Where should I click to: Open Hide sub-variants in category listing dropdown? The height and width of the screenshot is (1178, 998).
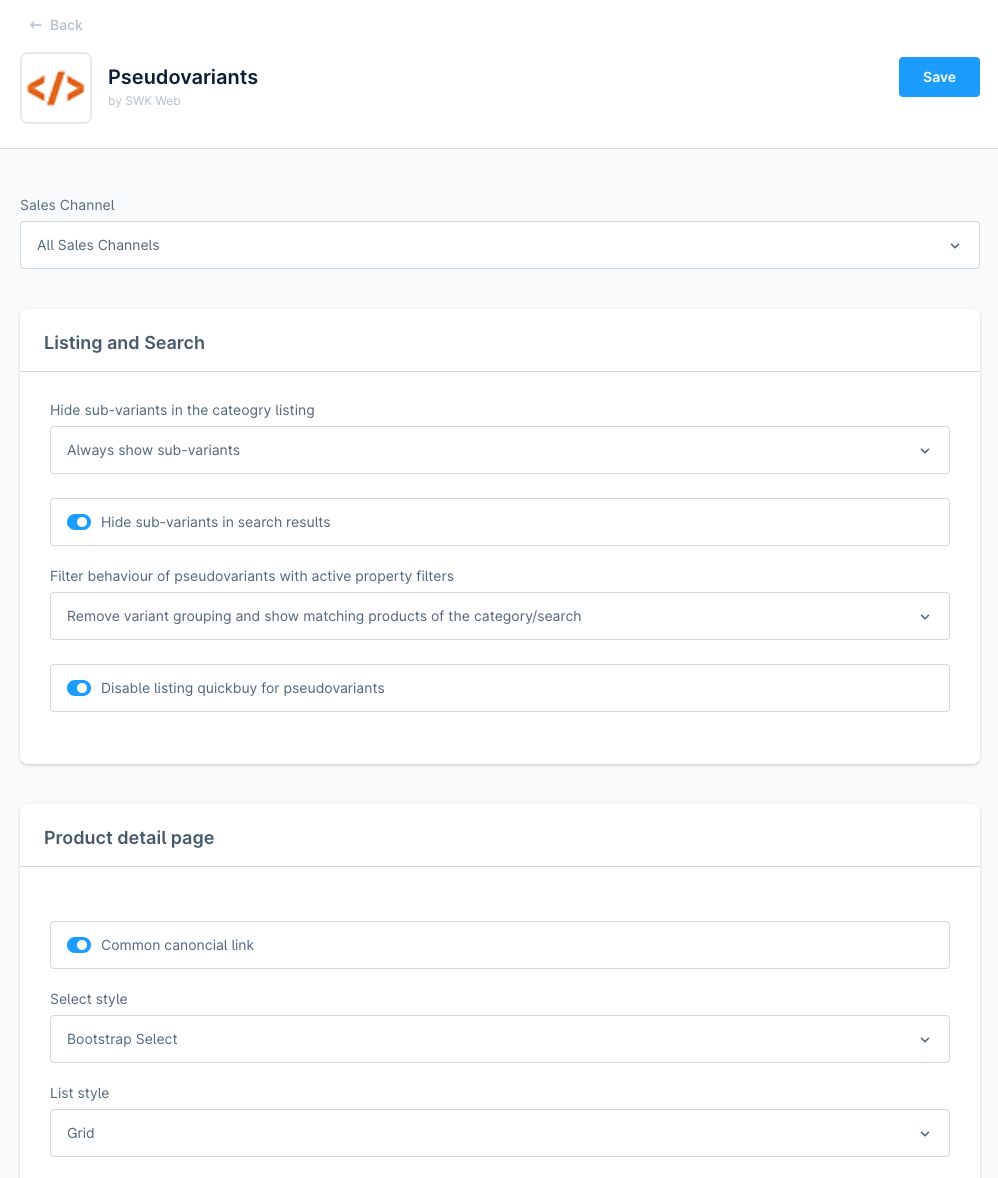point(500,450)
